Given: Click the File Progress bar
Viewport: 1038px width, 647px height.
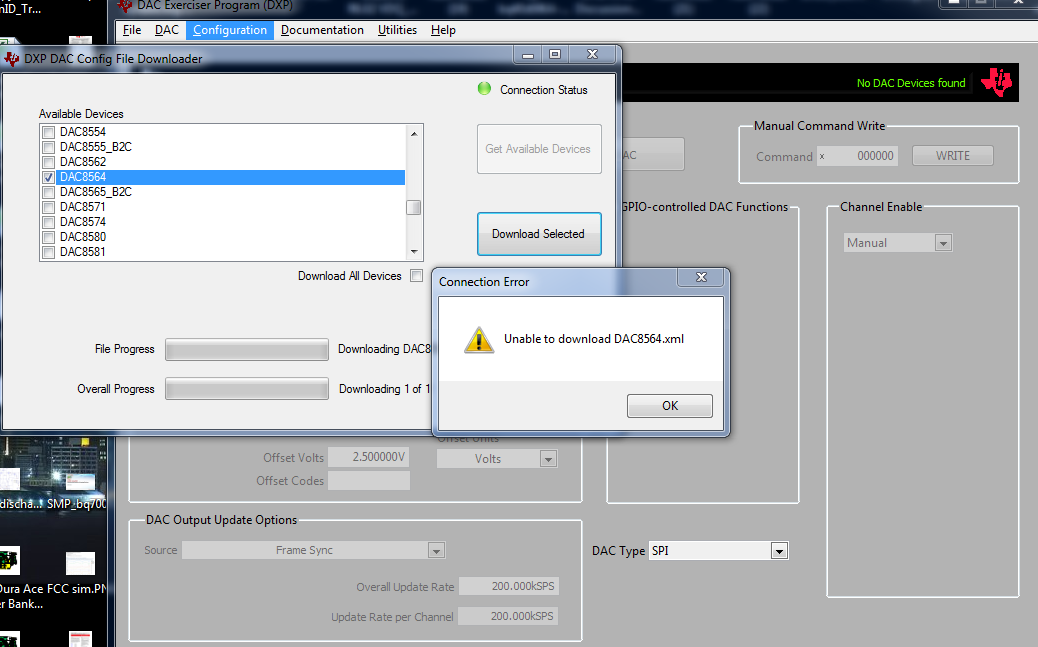Looking at the screenshot, I should coord(247,349).
